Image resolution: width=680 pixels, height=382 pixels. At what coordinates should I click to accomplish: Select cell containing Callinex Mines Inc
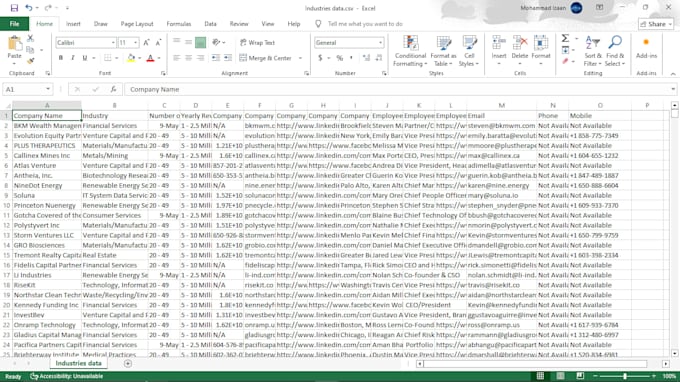(x=47, y=155)
